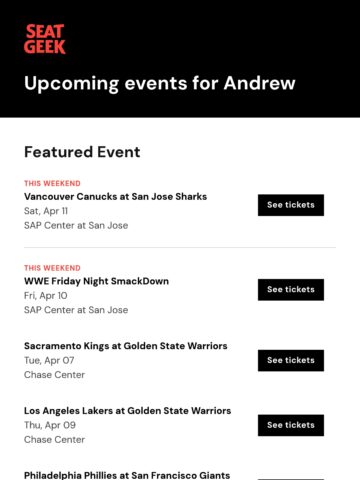The image size is (360, 480).
Task: Open Los Angeles Lakers at Golden State Warriors title
Action: [x=127, y=411]
